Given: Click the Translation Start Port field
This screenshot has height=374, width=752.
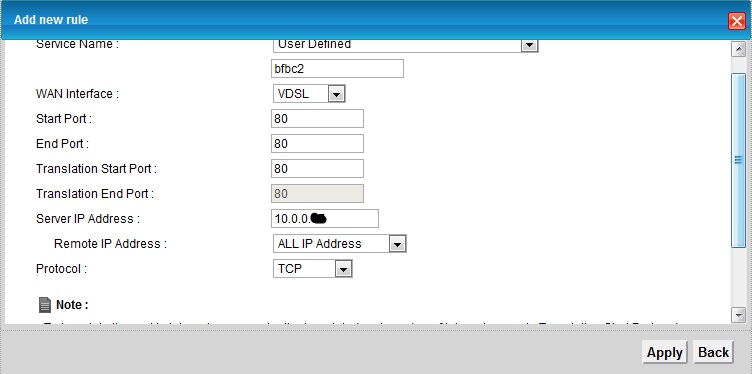Looking at the screenshot, I should (317, 168).
